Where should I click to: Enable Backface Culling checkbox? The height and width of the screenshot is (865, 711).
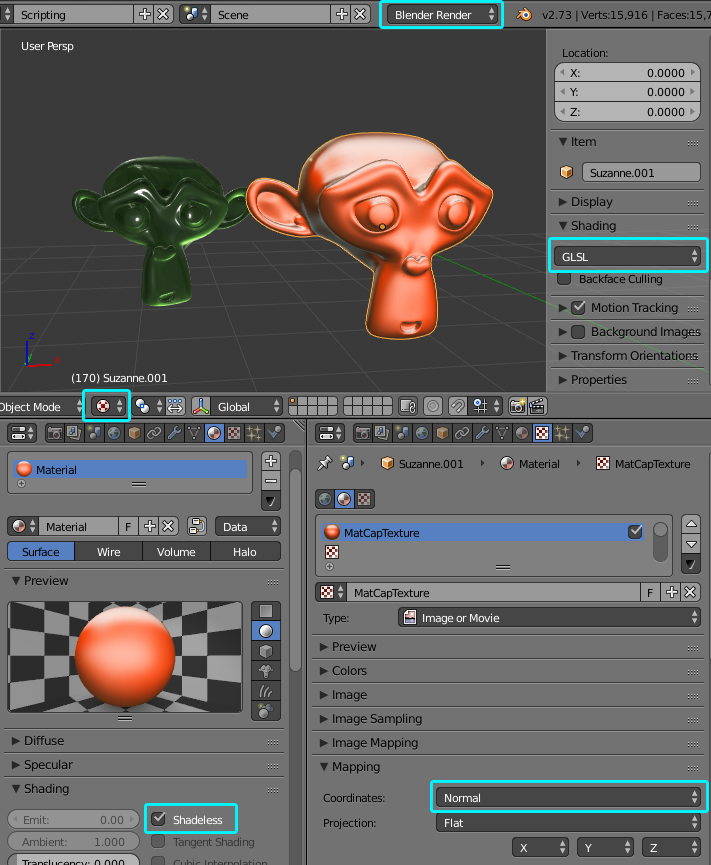pos(564,279)
